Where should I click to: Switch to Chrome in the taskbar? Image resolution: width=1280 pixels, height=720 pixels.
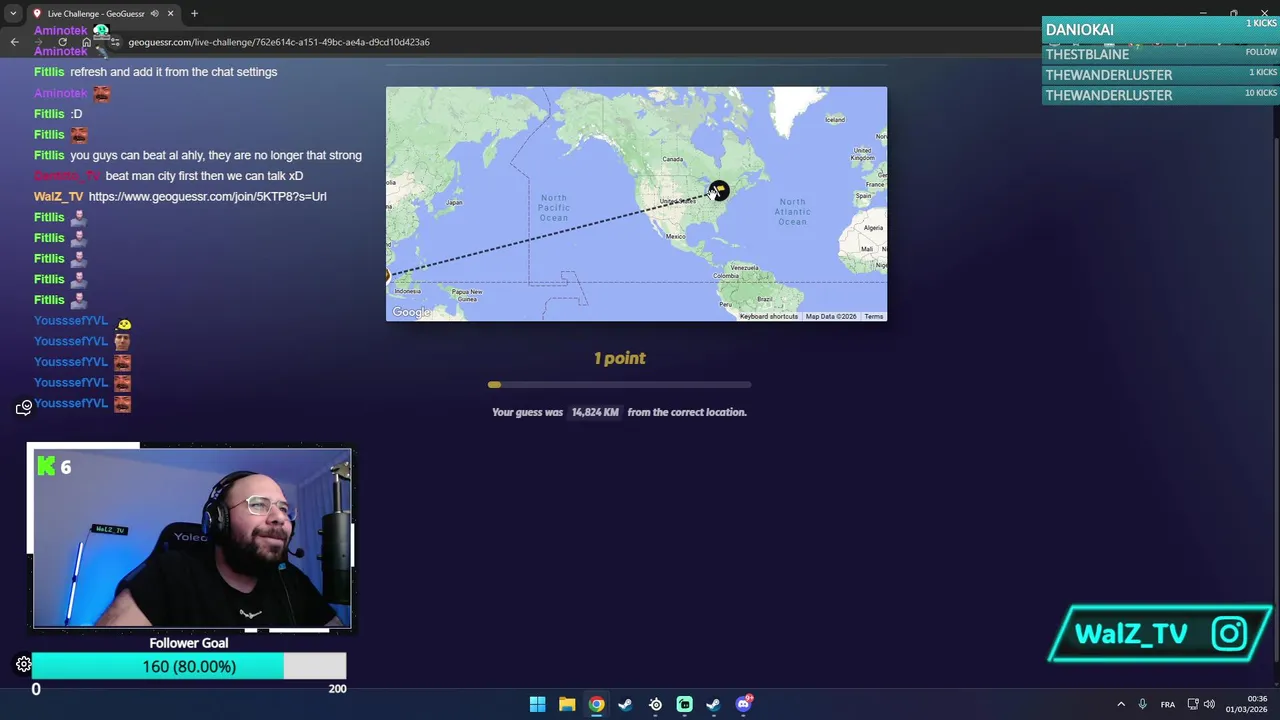pos(596,704)
